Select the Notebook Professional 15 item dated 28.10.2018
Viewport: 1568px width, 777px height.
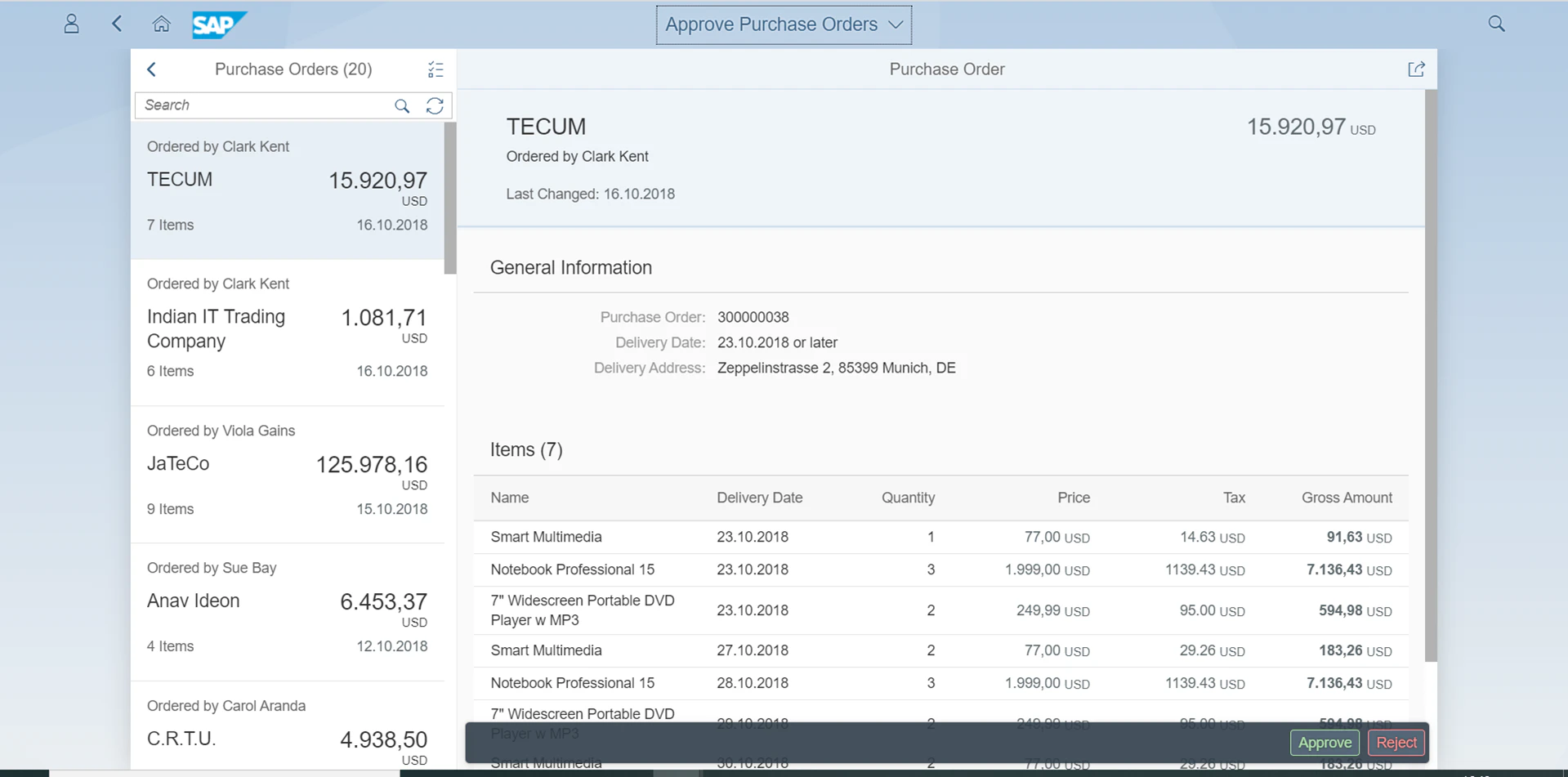(x=941, y=684)
